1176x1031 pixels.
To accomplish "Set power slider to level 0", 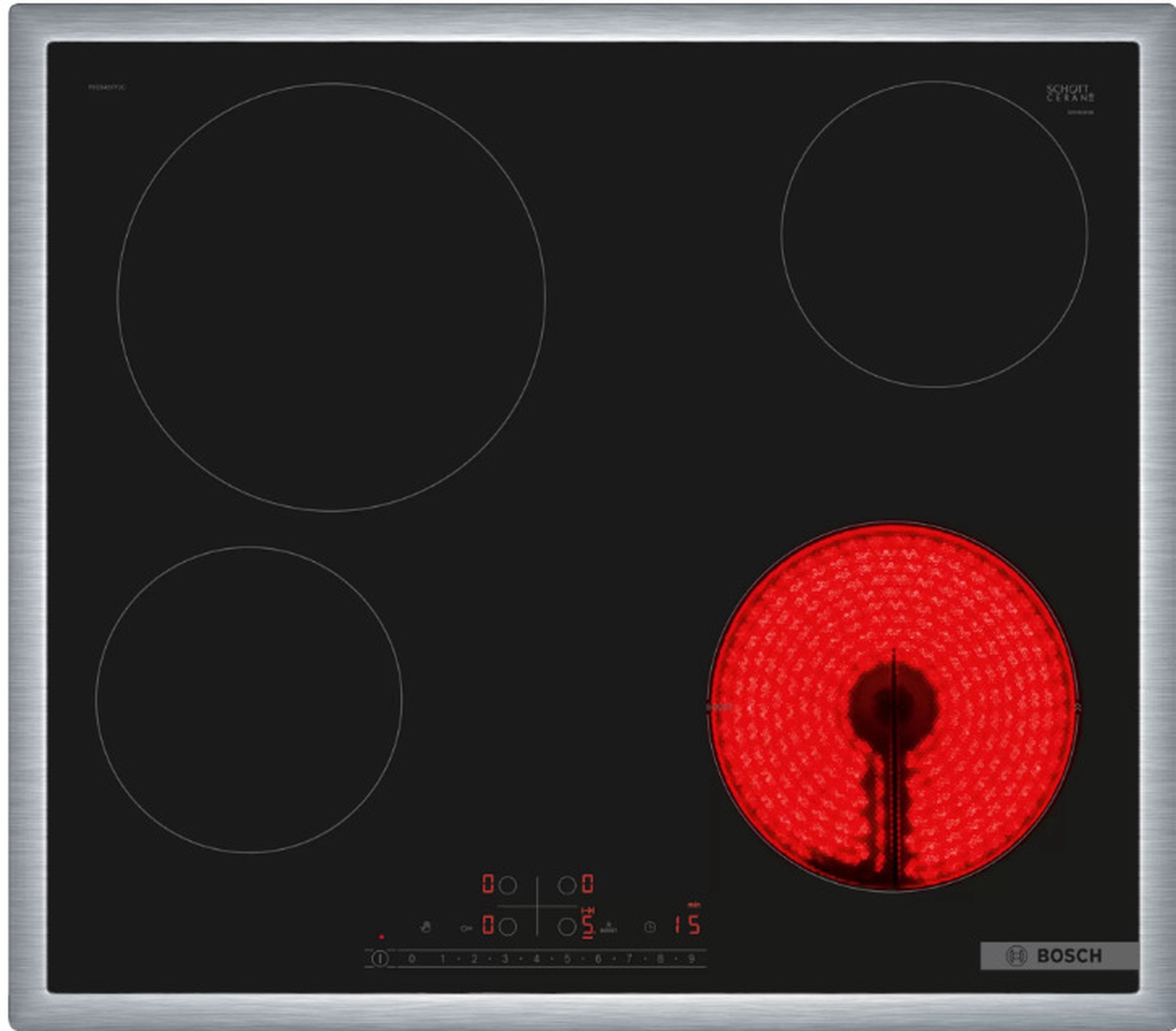I will pyautogui.click(x=412, y=959).
